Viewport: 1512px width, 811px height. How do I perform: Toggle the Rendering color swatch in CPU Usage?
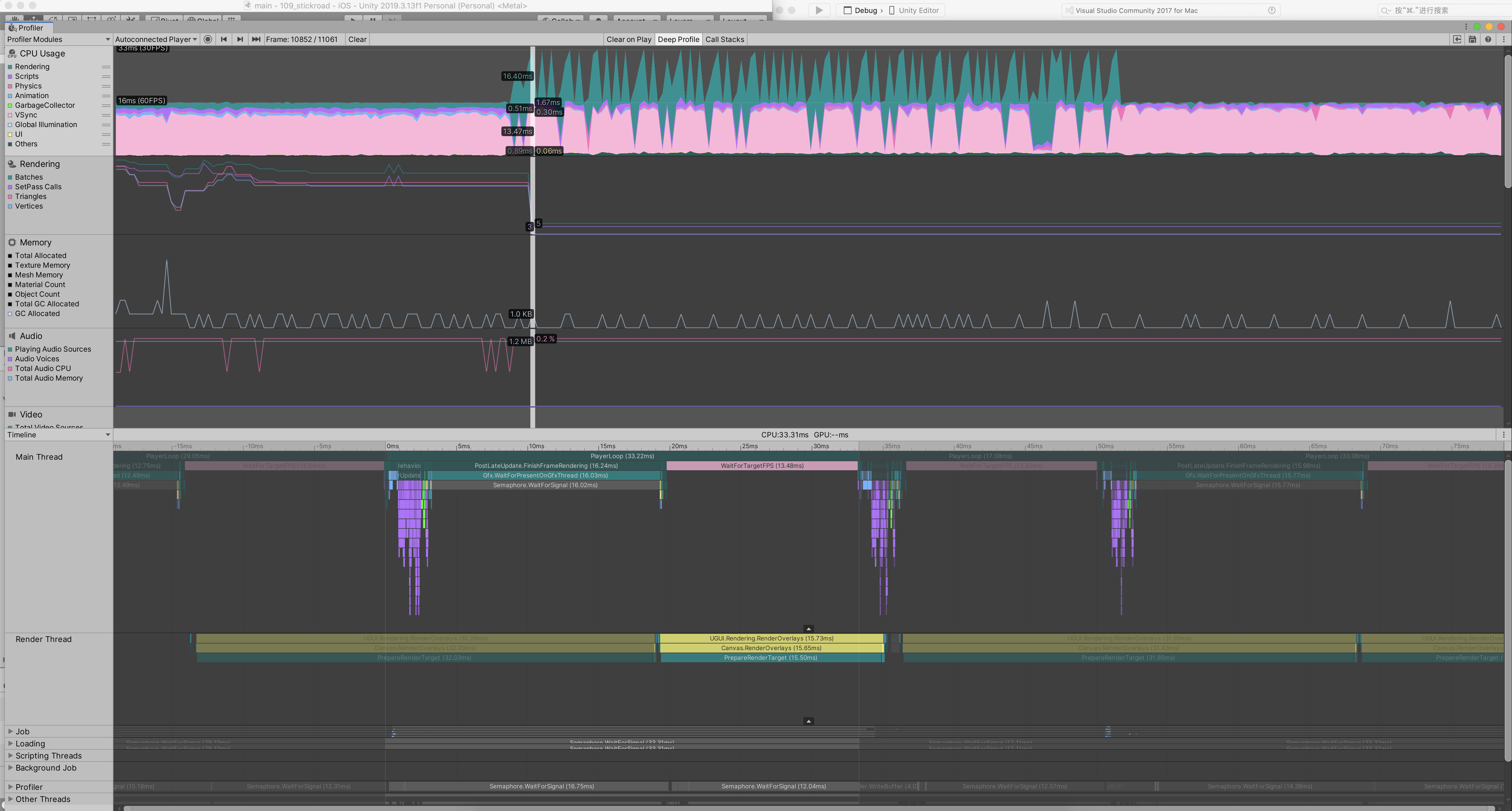pos(10,67)
